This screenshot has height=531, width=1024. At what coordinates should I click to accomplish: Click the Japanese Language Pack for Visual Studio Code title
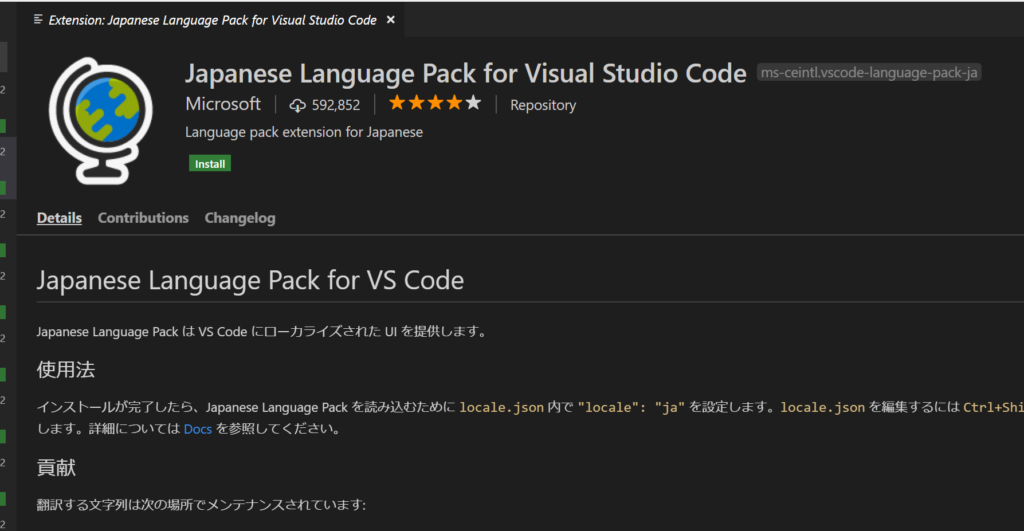466,74
